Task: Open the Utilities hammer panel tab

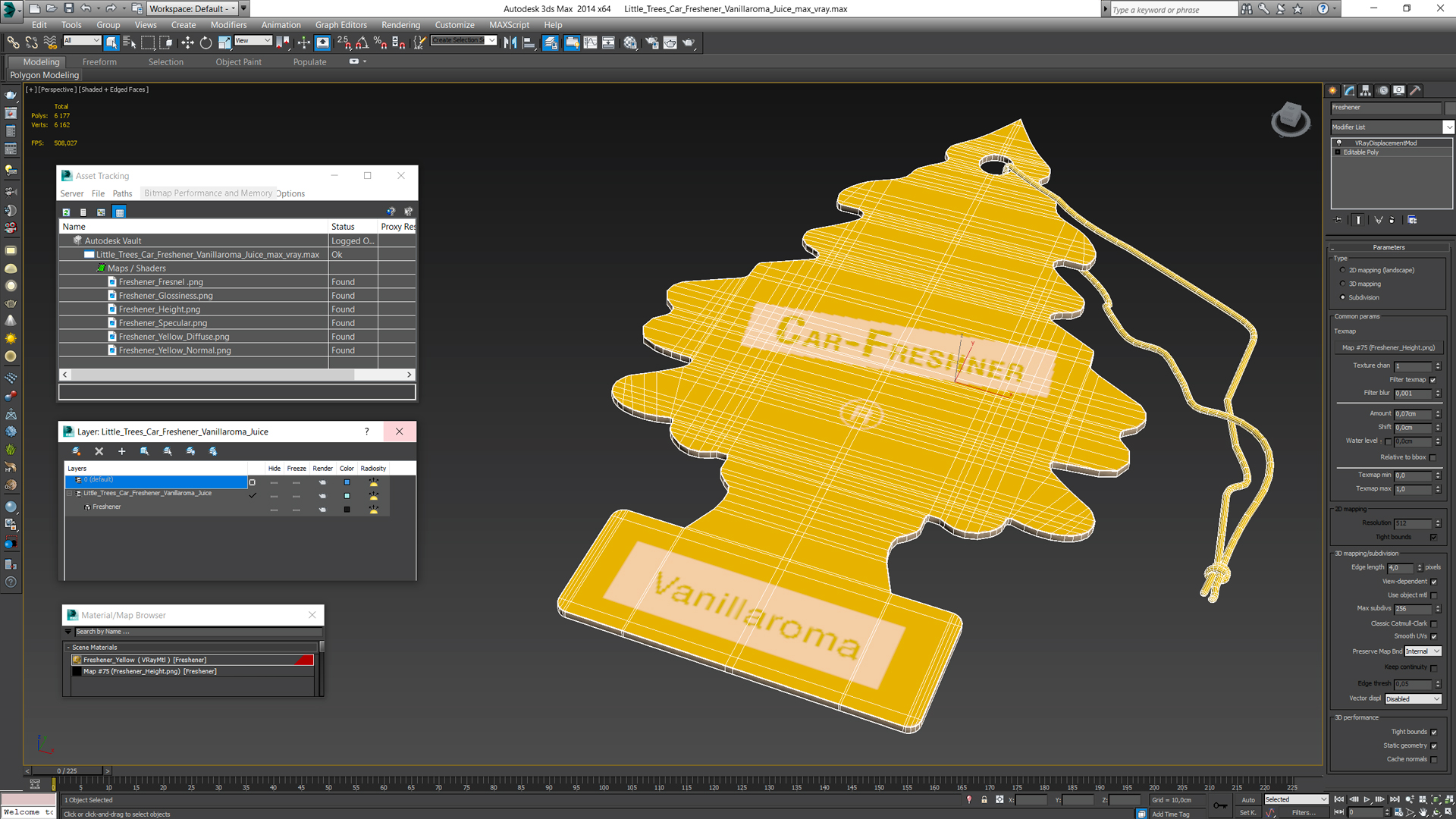Action: coord(1416,90)
